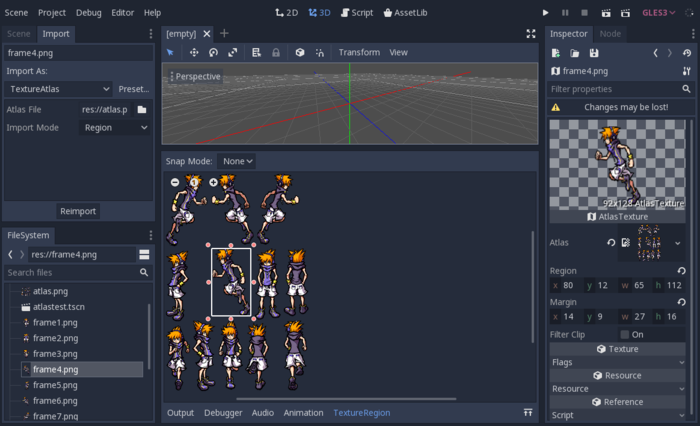Lock the selected object

[x=276, y=52]
